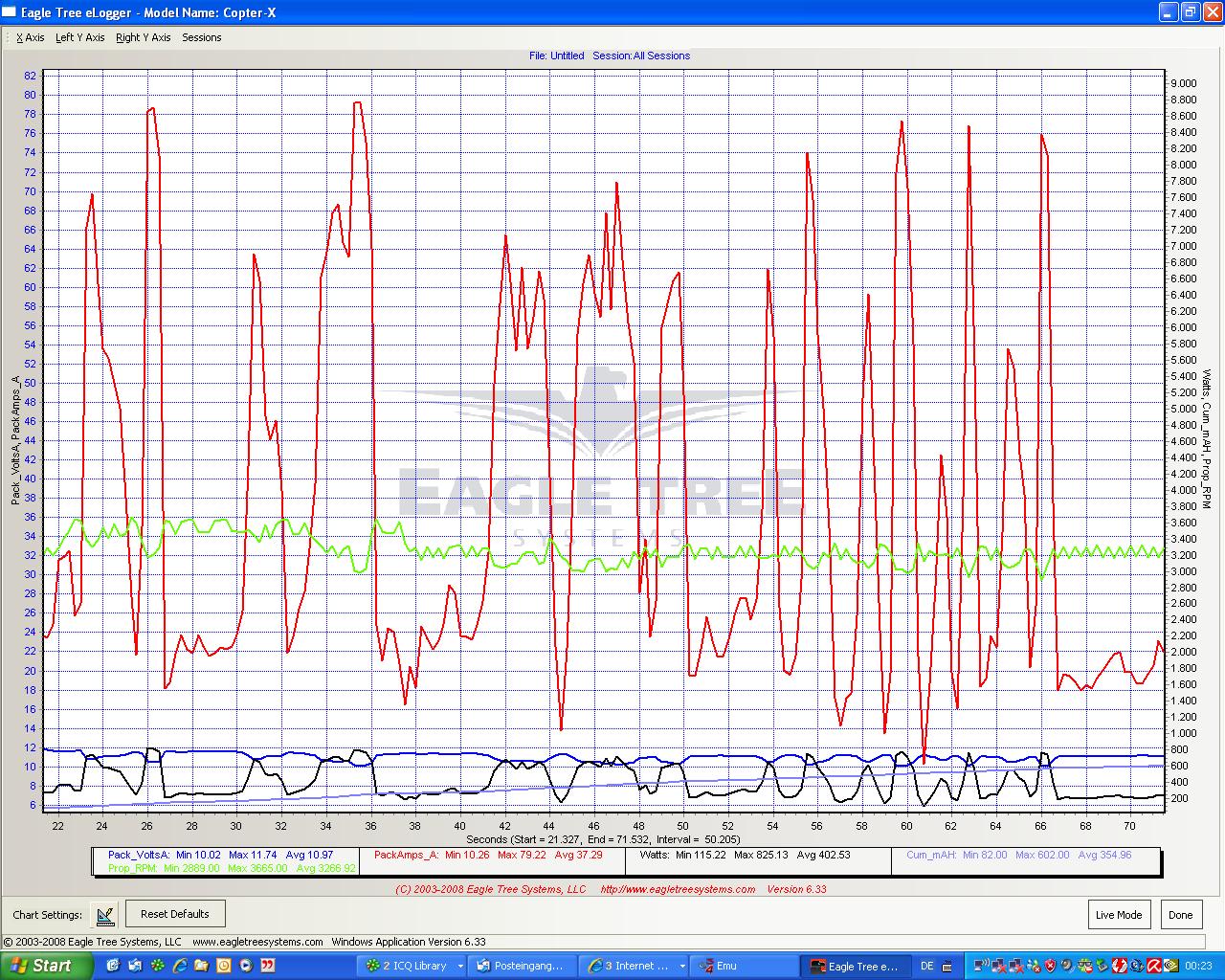This screenshot has height=980, width=1225.
Task: Click the wireless network tray icon
Action: point(981,967)
